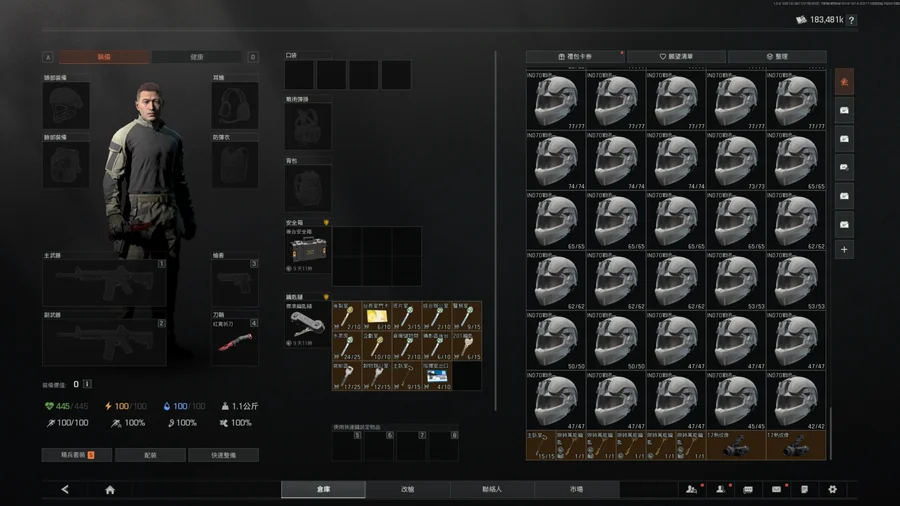Open the notes document icon in bottom bar
Viewport: 900px width, 506px height.
click(804, 489)
